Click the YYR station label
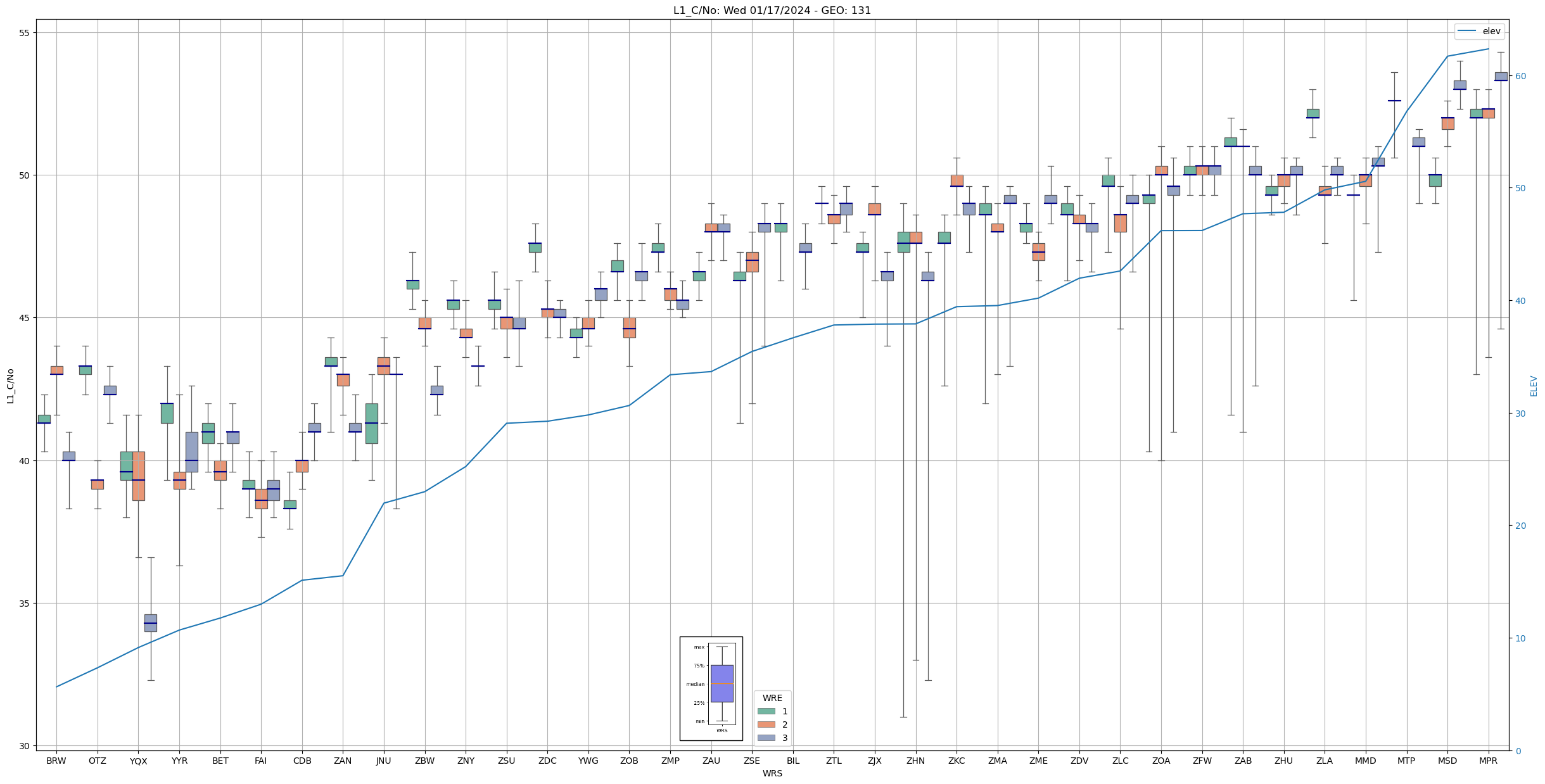1545x784 pixels. (x=179, y=761)
